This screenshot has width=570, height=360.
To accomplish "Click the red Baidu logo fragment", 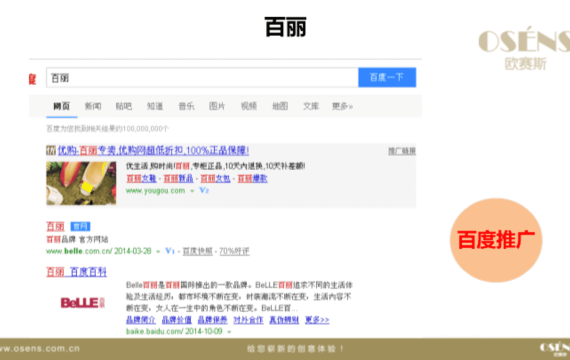I will click(x=32, y=79).
